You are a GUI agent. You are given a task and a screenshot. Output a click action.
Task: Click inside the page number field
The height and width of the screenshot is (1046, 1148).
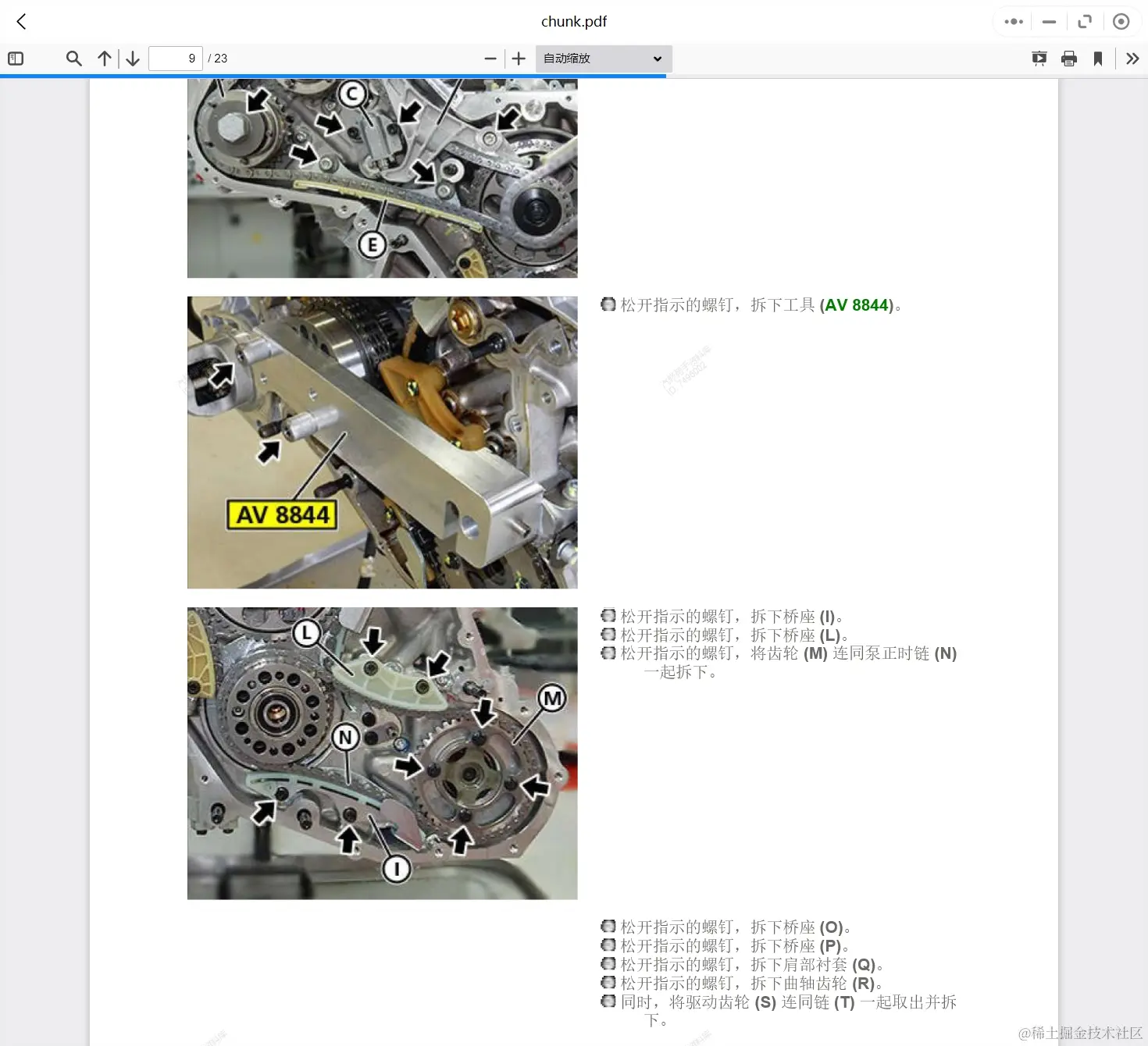(x=175, y=58)
